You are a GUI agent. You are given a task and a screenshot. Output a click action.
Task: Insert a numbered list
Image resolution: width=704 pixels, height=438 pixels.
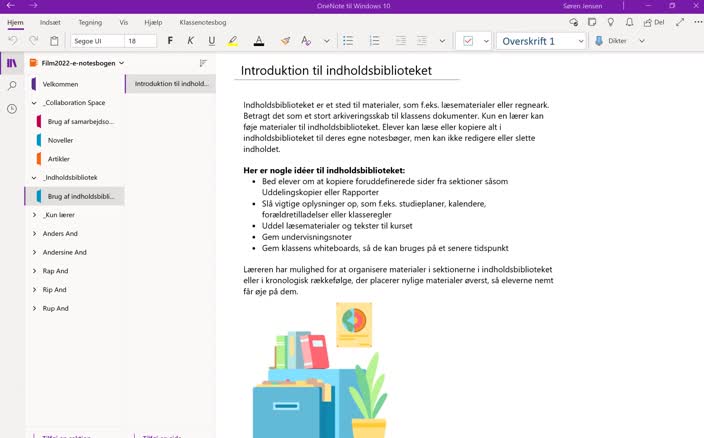(x=374, y=41)
